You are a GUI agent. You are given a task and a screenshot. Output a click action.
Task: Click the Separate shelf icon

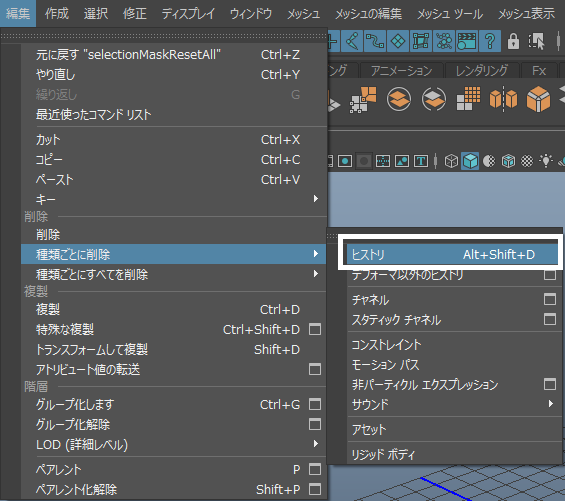[434, 99]
